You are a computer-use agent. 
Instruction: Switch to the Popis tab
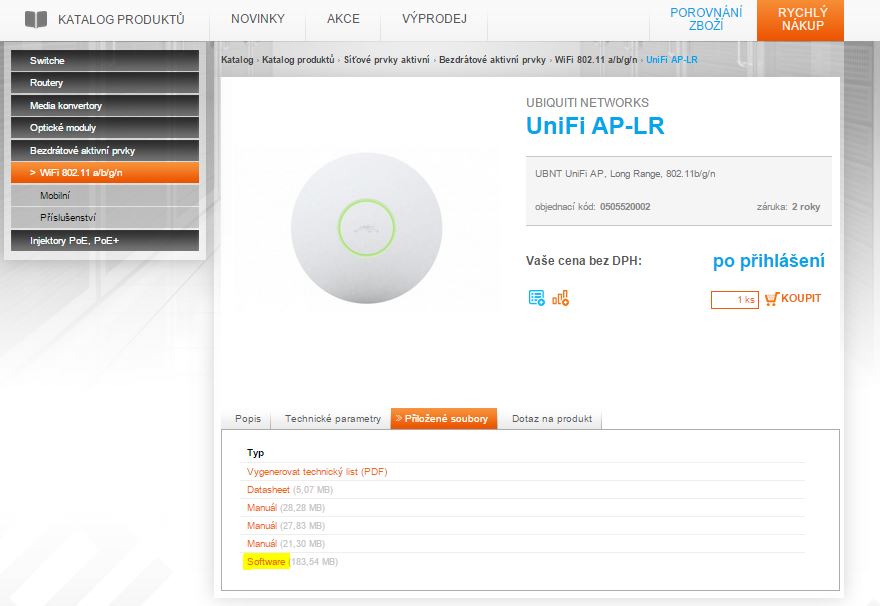click(x=248, y=419)
